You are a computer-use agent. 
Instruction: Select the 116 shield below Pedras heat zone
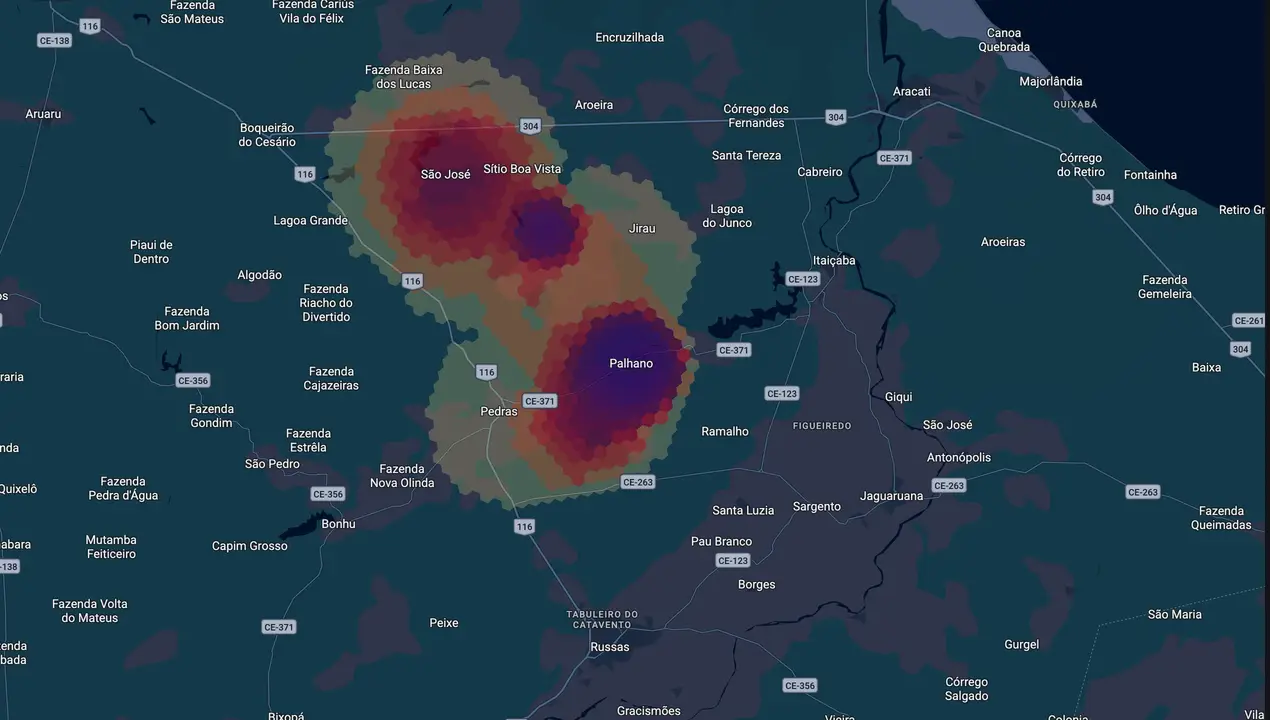pos(524,526)
